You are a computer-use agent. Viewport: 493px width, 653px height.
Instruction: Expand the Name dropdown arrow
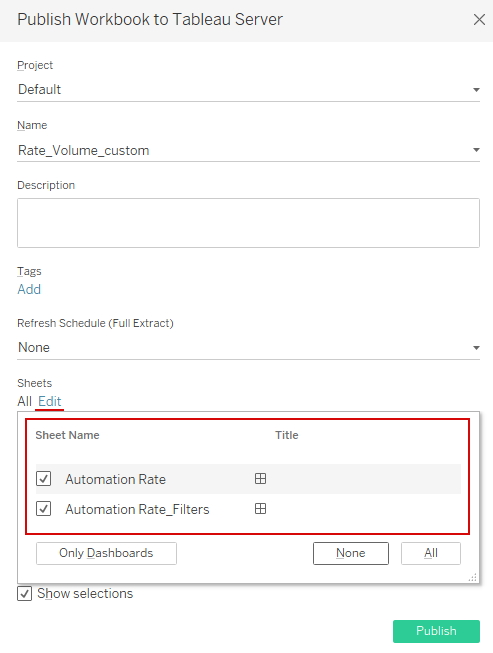[476, 150]
